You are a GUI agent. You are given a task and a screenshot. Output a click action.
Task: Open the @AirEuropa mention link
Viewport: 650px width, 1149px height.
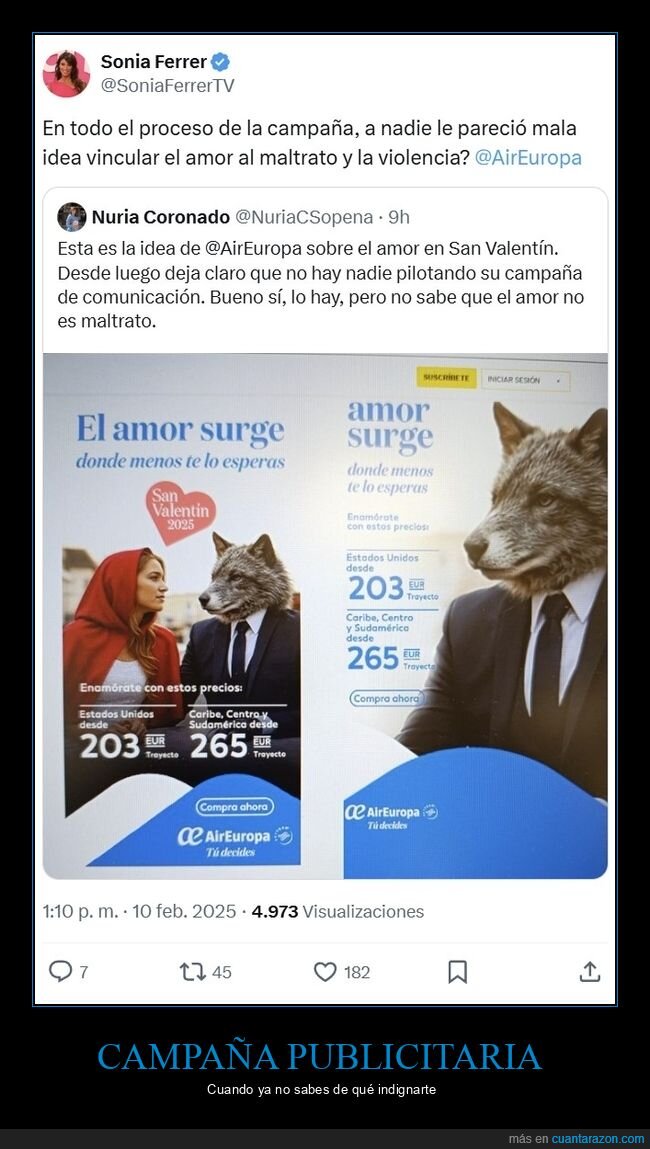[528, 158]
